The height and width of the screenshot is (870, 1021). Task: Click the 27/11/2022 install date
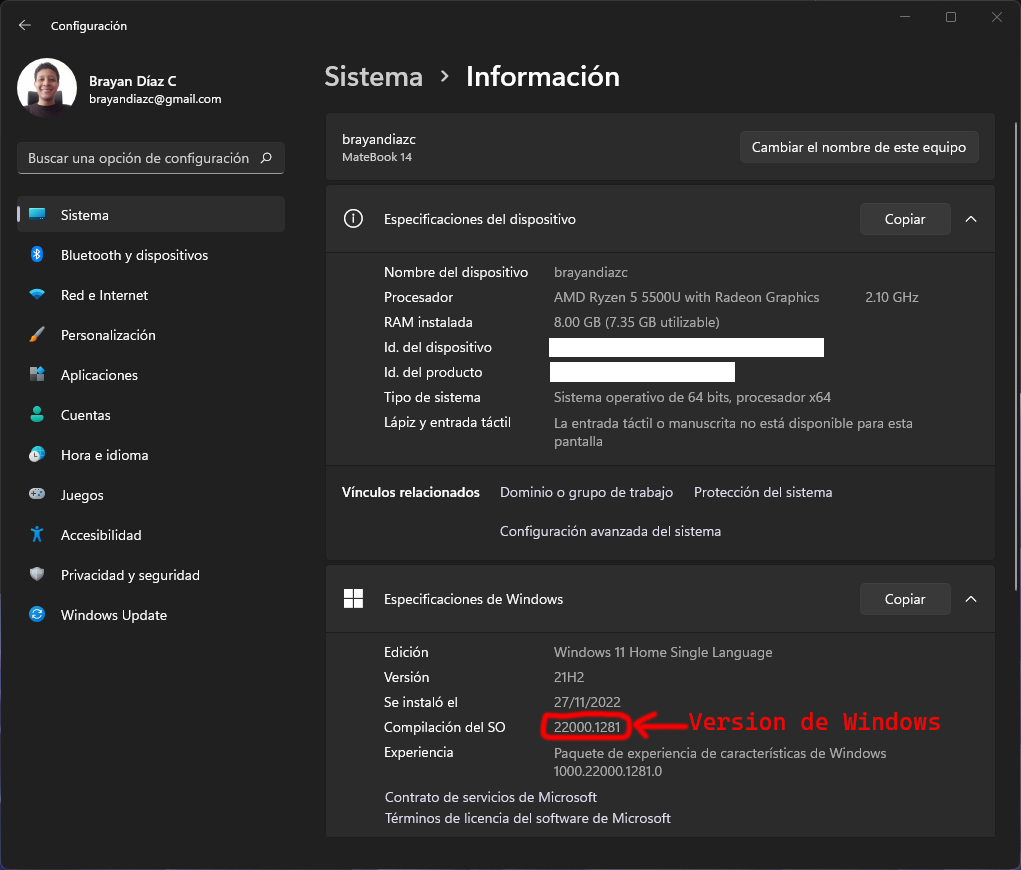coord(587,702)
